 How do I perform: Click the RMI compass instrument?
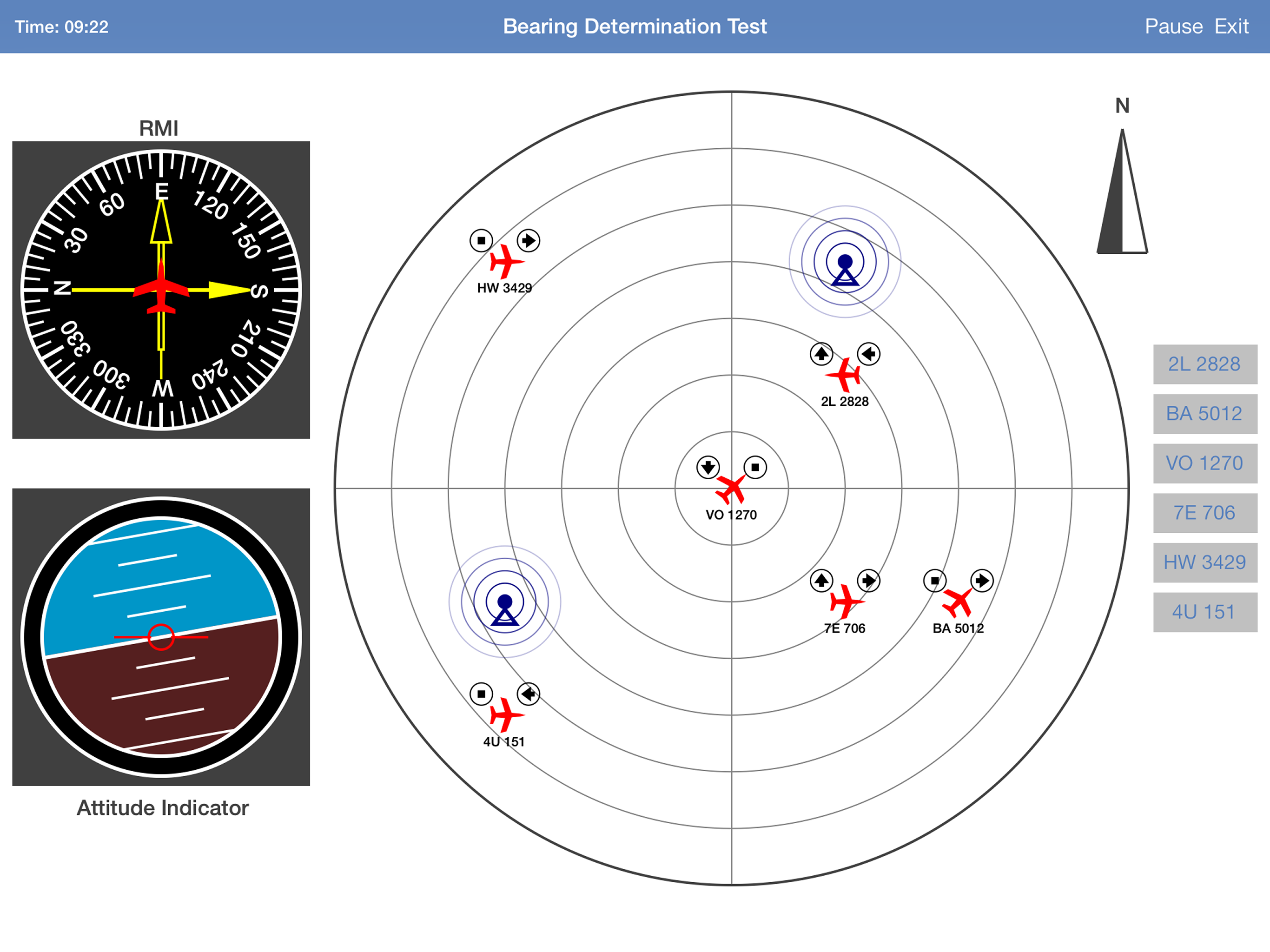coord(161,290)
